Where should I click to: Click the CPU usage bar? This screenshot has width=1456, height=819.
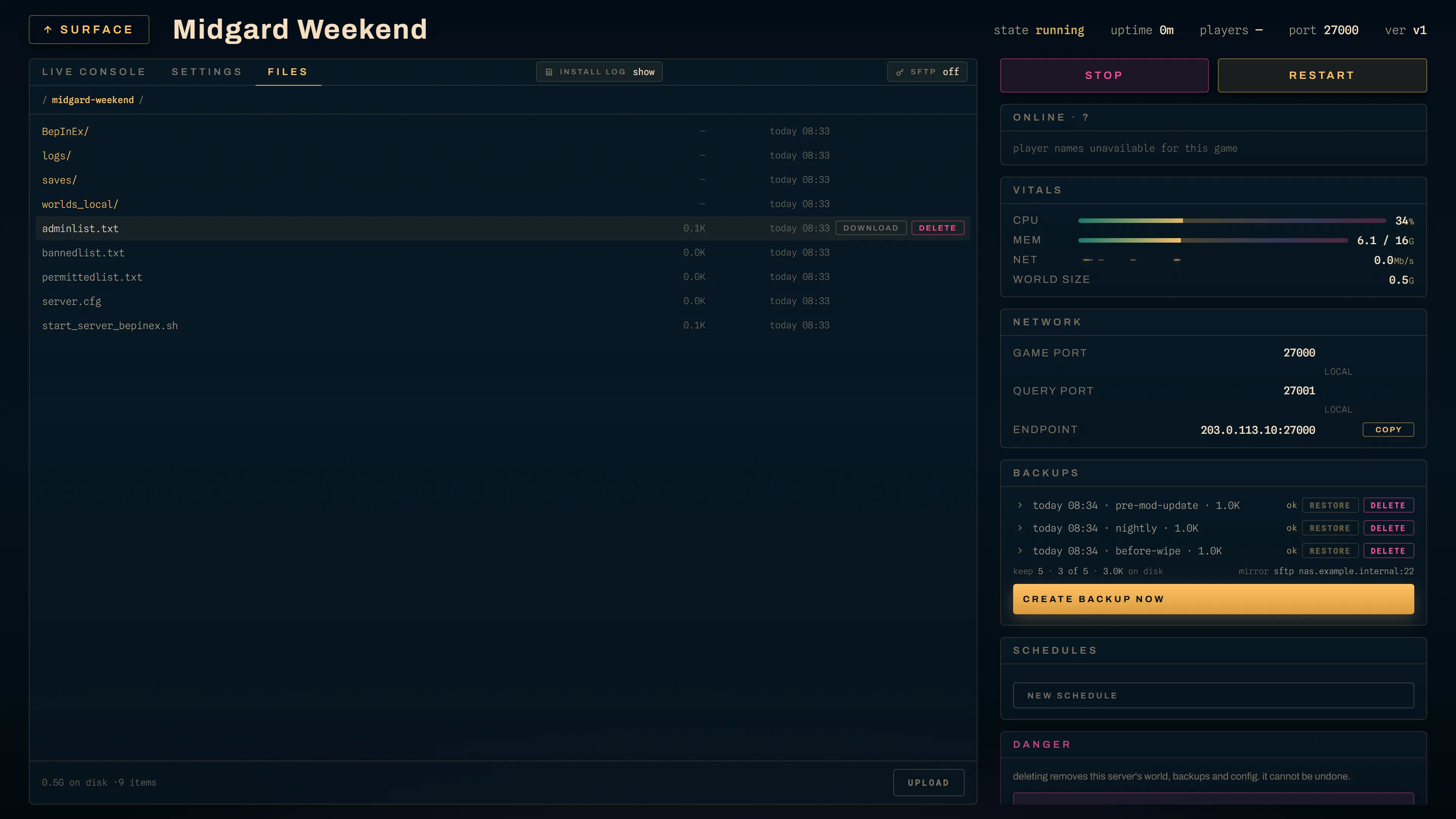click(1232, 220)
